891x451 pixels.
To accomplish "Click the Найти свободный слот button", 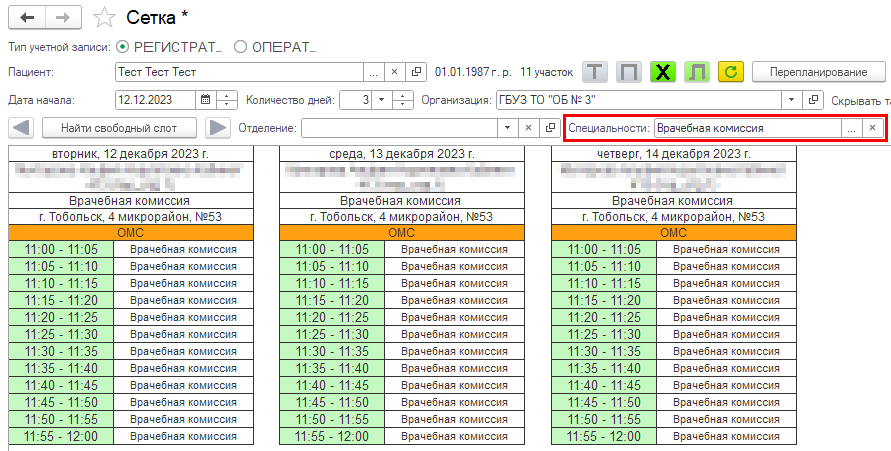I will pyautogui.click(x=119, y=128).
